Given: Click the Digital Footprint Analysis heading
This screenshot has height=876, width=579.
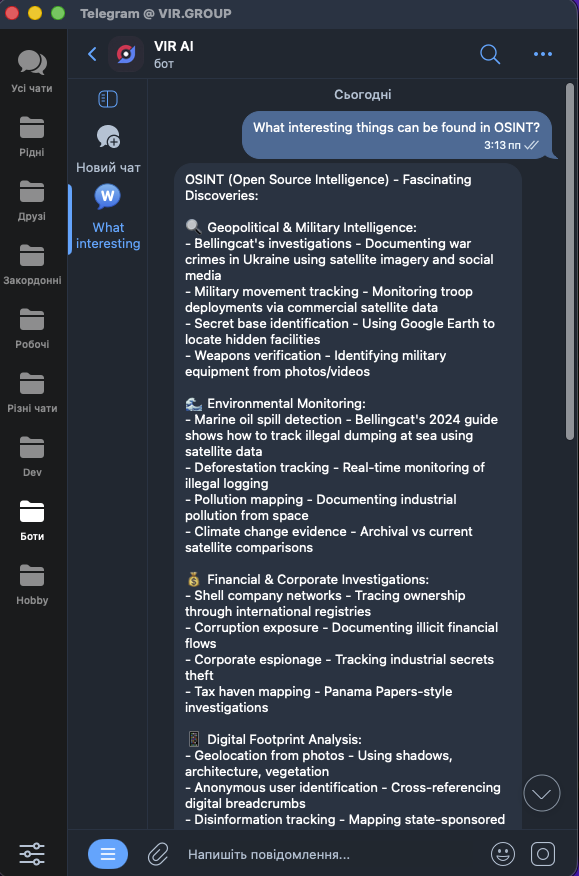Looking at the screenshot, I should (x=284, y=739).
